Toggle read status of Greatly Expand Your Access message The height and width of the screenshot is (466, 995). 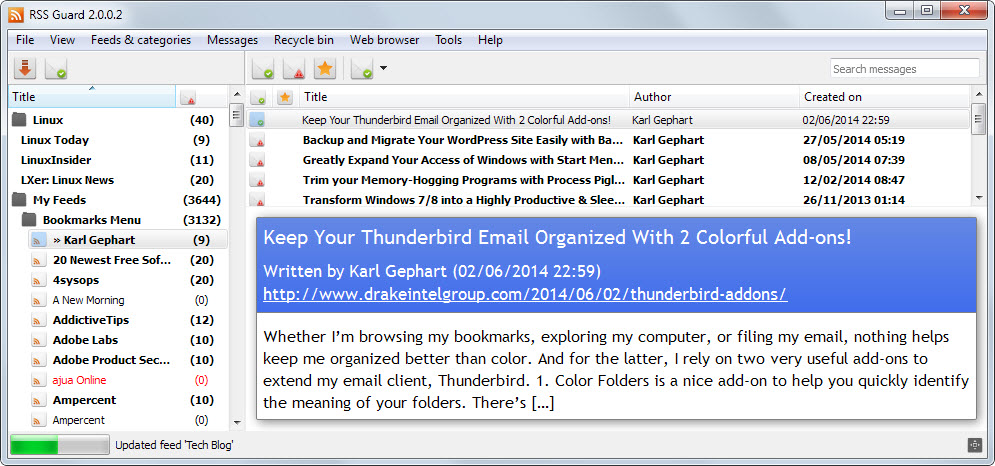coord(258,160)
